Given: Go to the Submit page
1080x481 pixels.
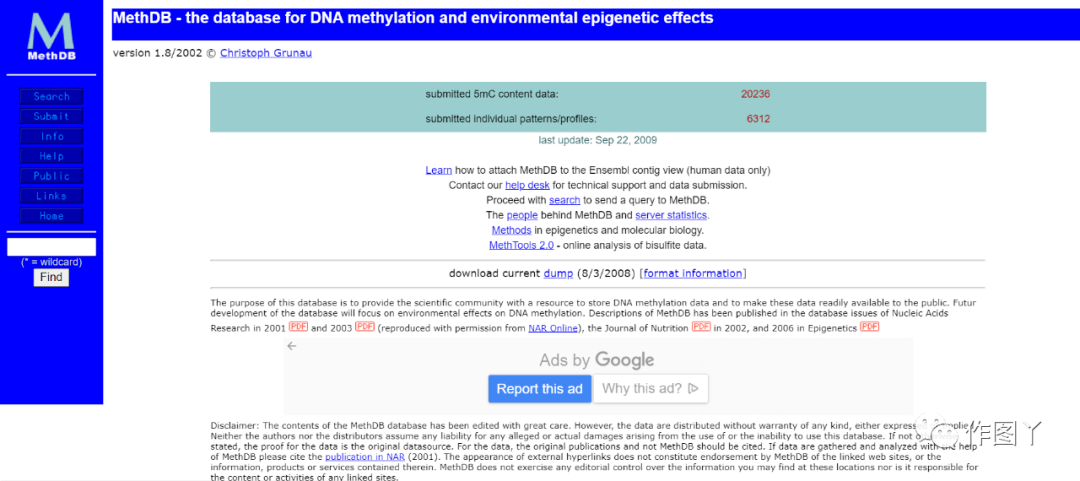Looking at the screenshot, I should click(51, 117).
